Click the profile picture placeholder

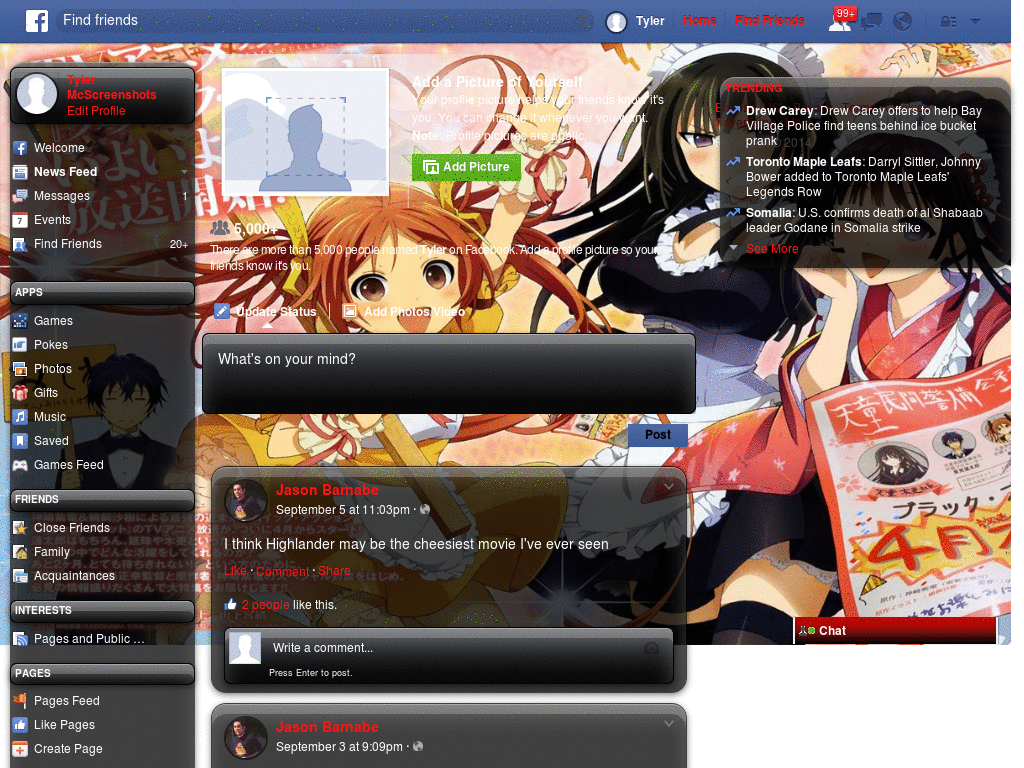[306, 133]
